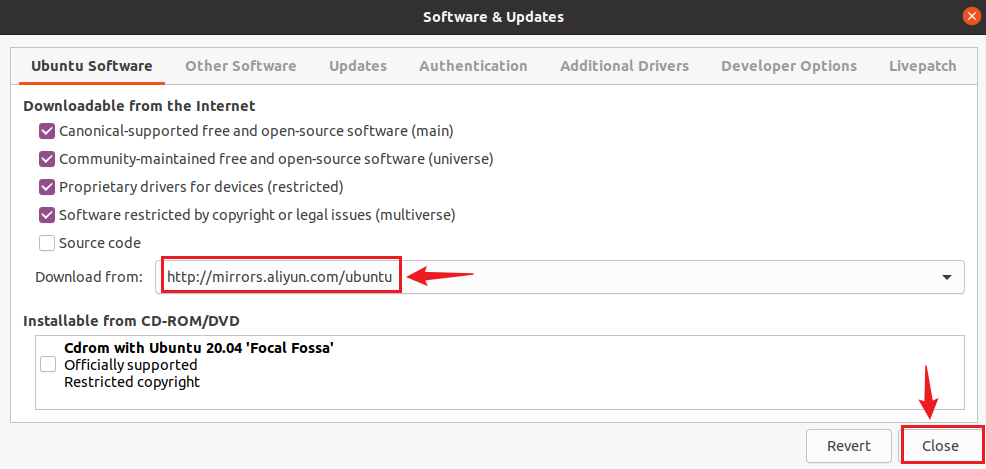This screenshot has width=986, height=469.
Task: Open the Other Software tab
Action: click(x=240, y=66)
